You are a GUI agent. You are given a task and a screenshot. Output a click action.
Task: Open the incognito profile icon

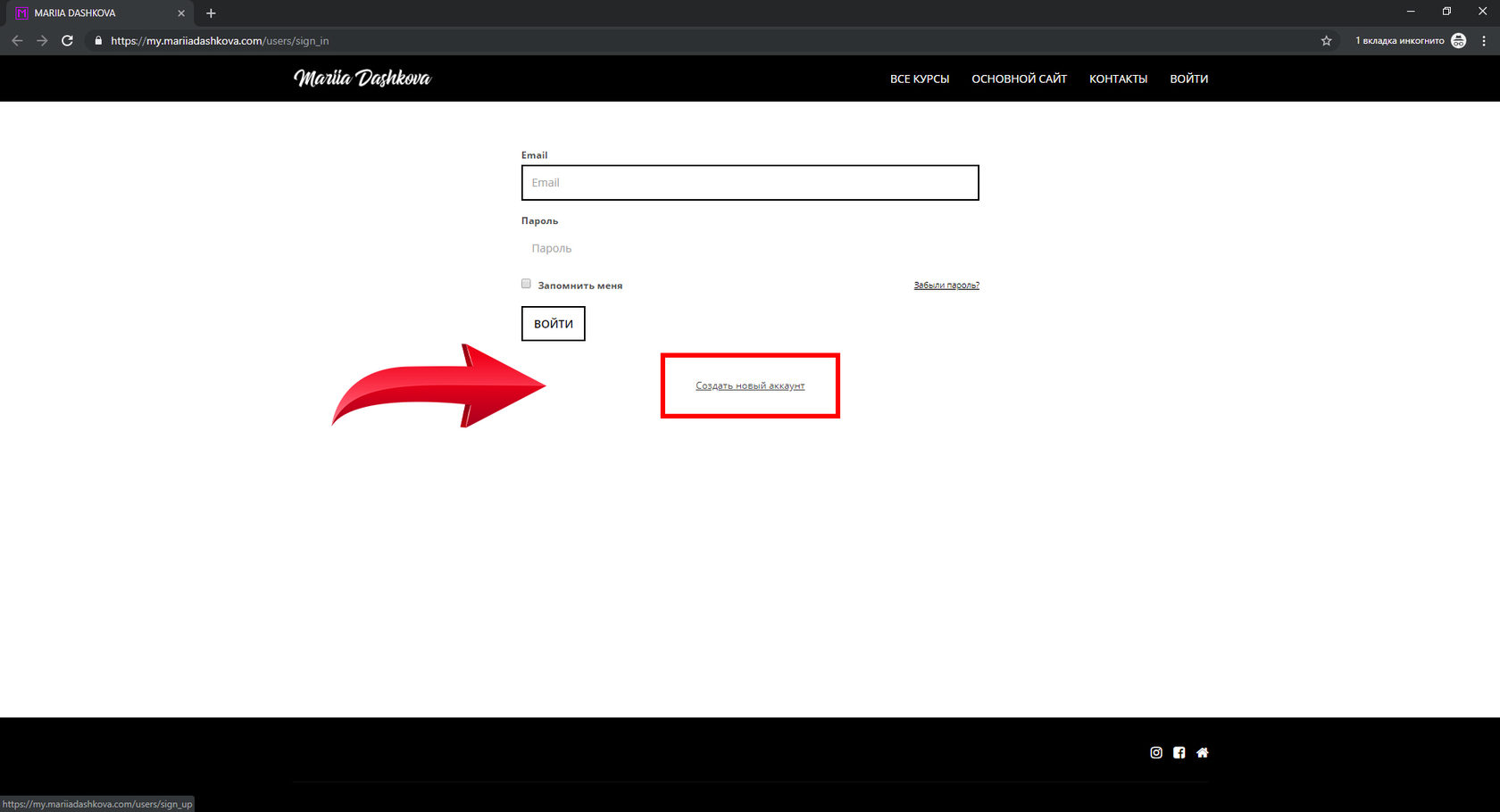pos(1459,41)
